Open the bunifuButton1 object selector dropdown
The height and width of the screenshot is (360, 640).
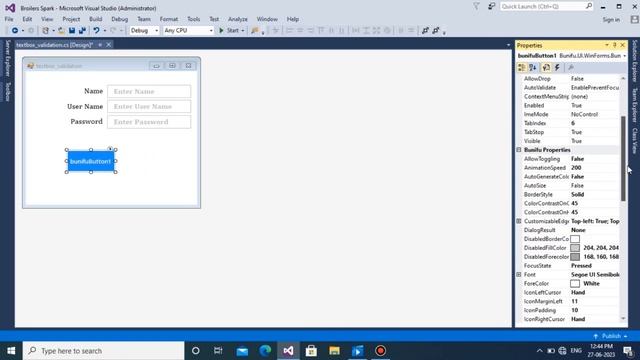(x=624, y=56)
